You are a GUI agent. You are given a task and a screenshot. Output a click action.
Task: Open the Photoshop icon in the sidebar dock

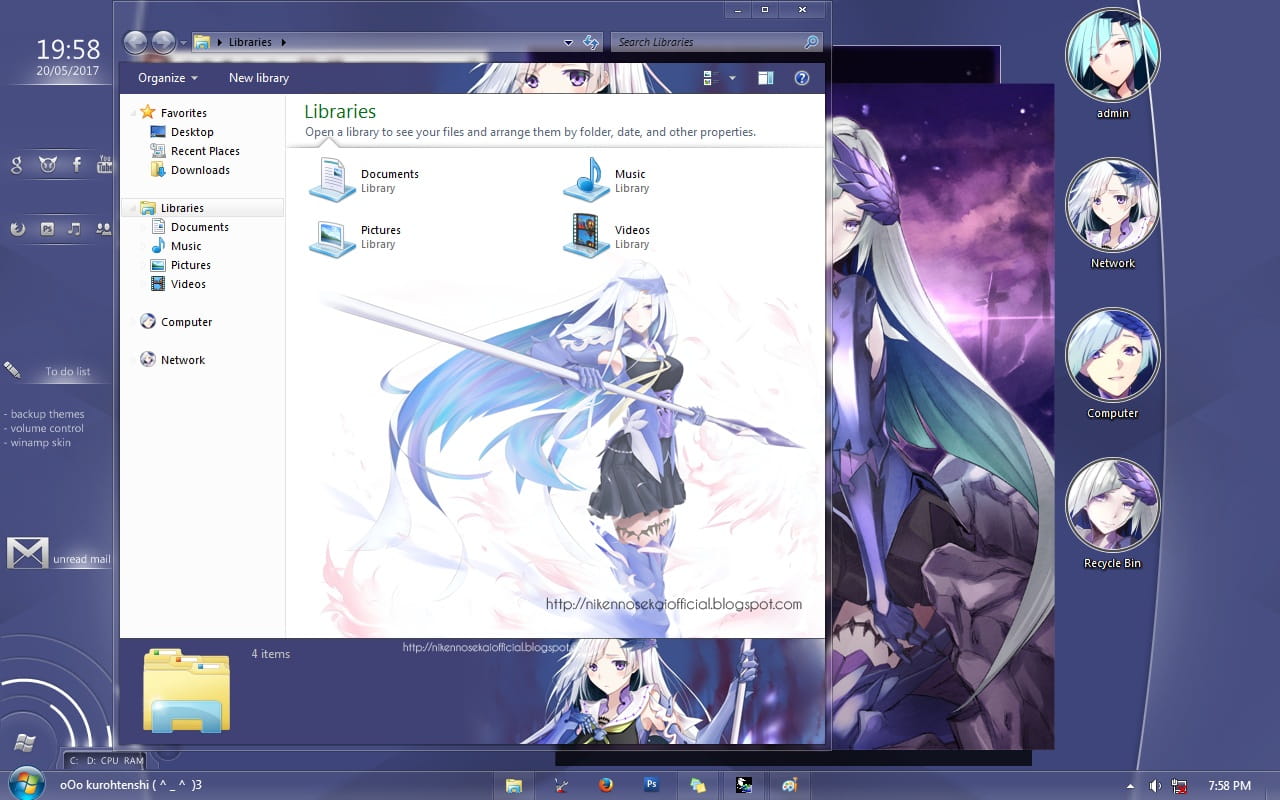point(48,228)
